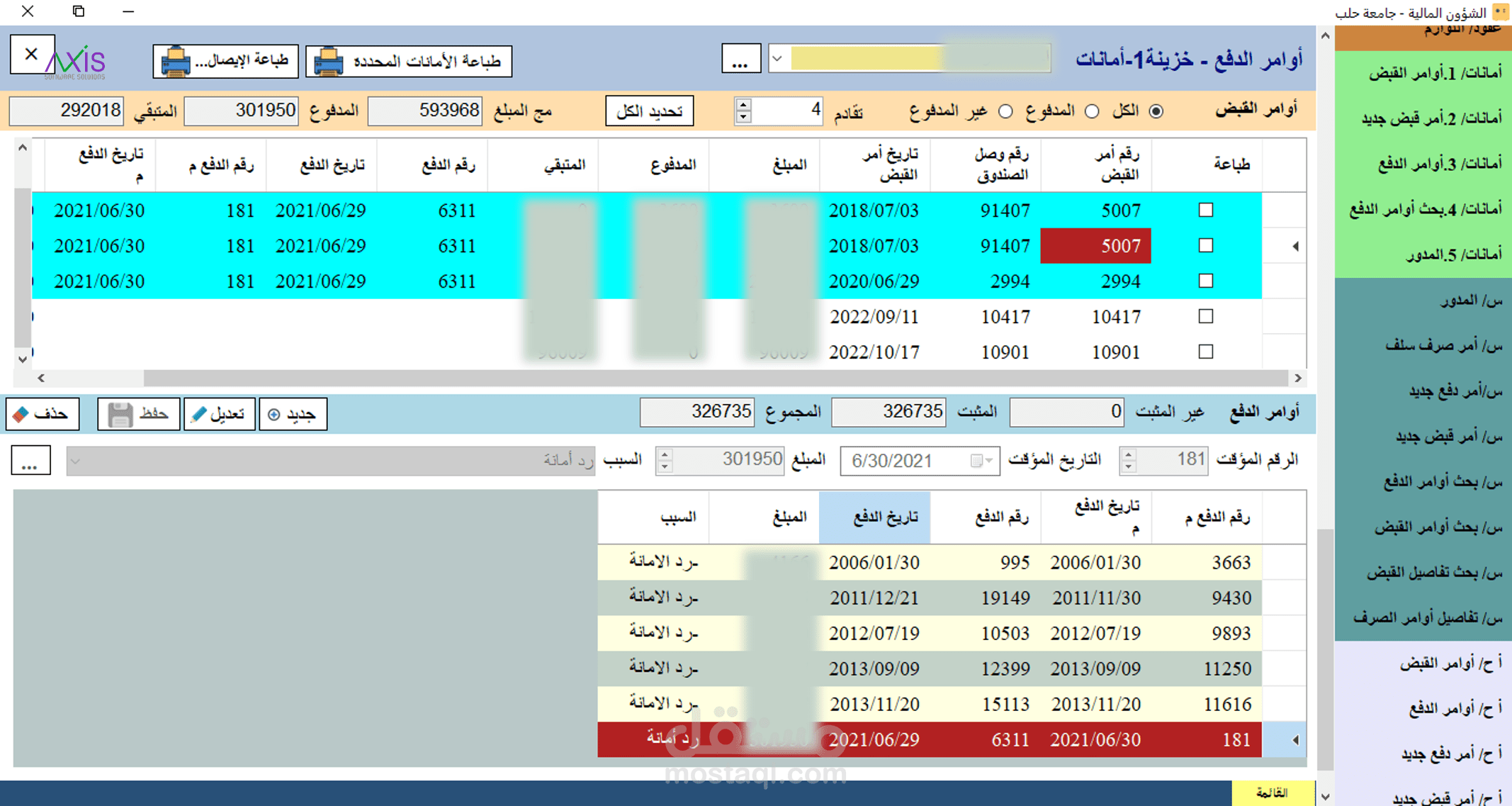
Task: Click the floppy disk icon on حفظ
Action: tap(120, 414)
